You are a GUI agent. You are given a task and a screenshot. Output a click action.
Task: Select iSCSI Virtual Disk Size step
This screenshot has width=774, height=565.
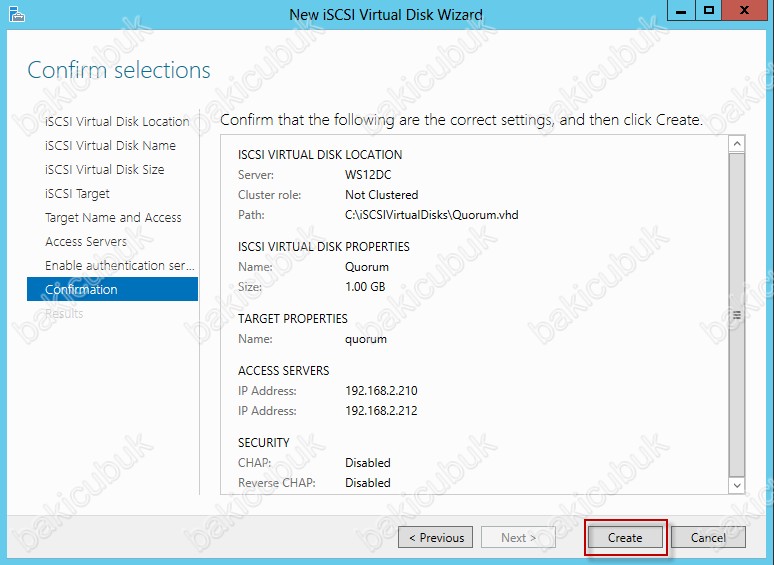tap(104, 169)
